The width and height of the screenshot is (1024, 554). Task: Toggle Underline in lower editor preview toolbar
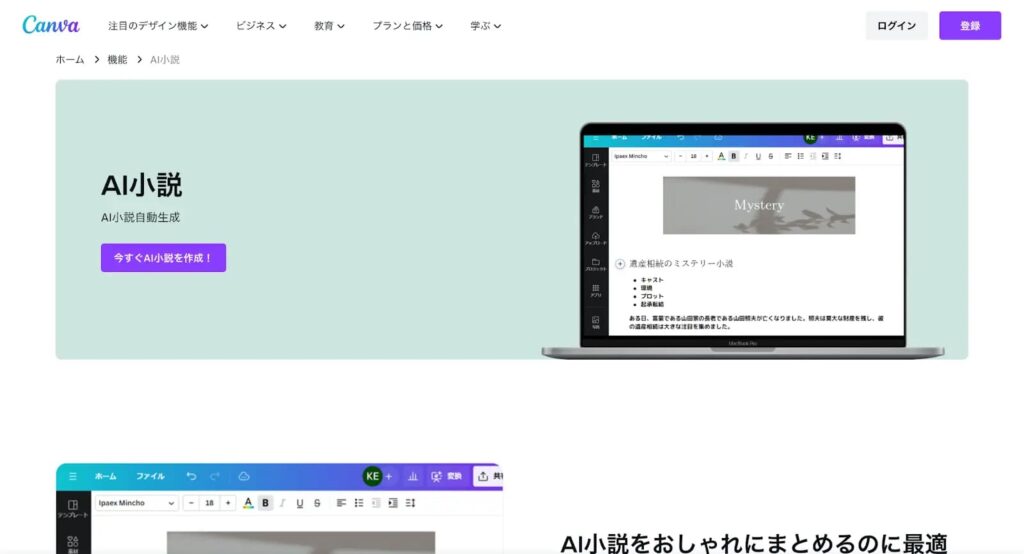coord(300,503)
